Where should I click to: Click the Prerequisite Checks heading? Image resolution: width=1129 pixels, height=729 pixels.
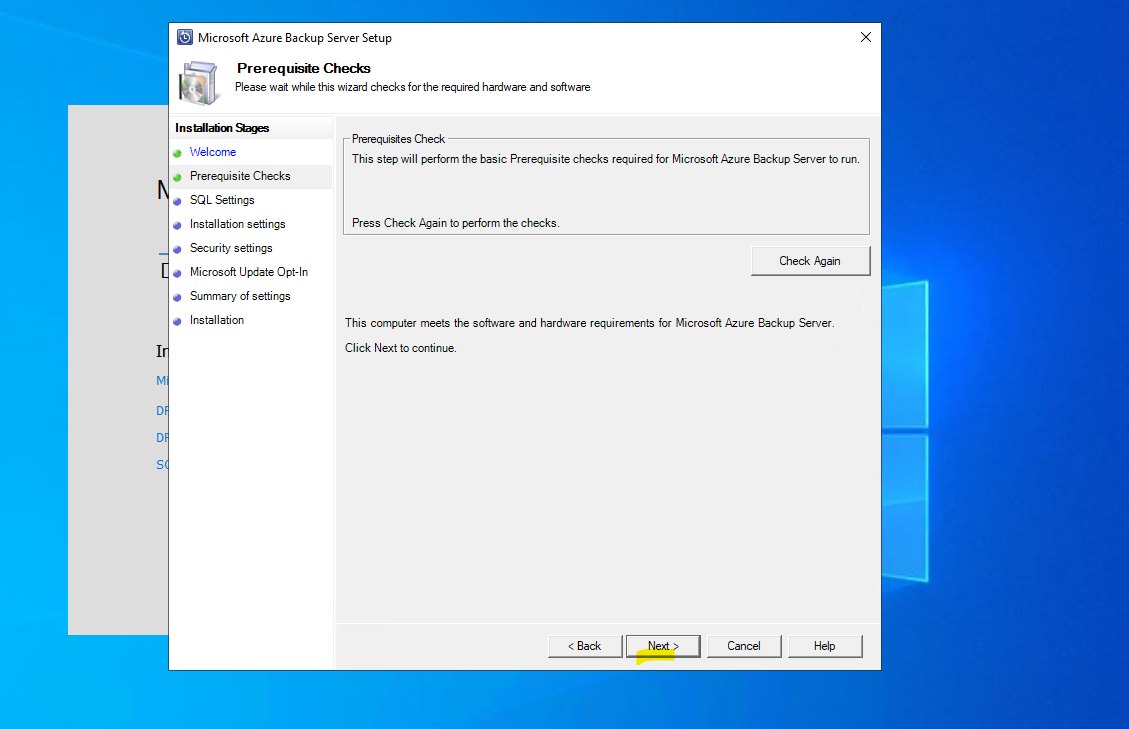(304, 68)
